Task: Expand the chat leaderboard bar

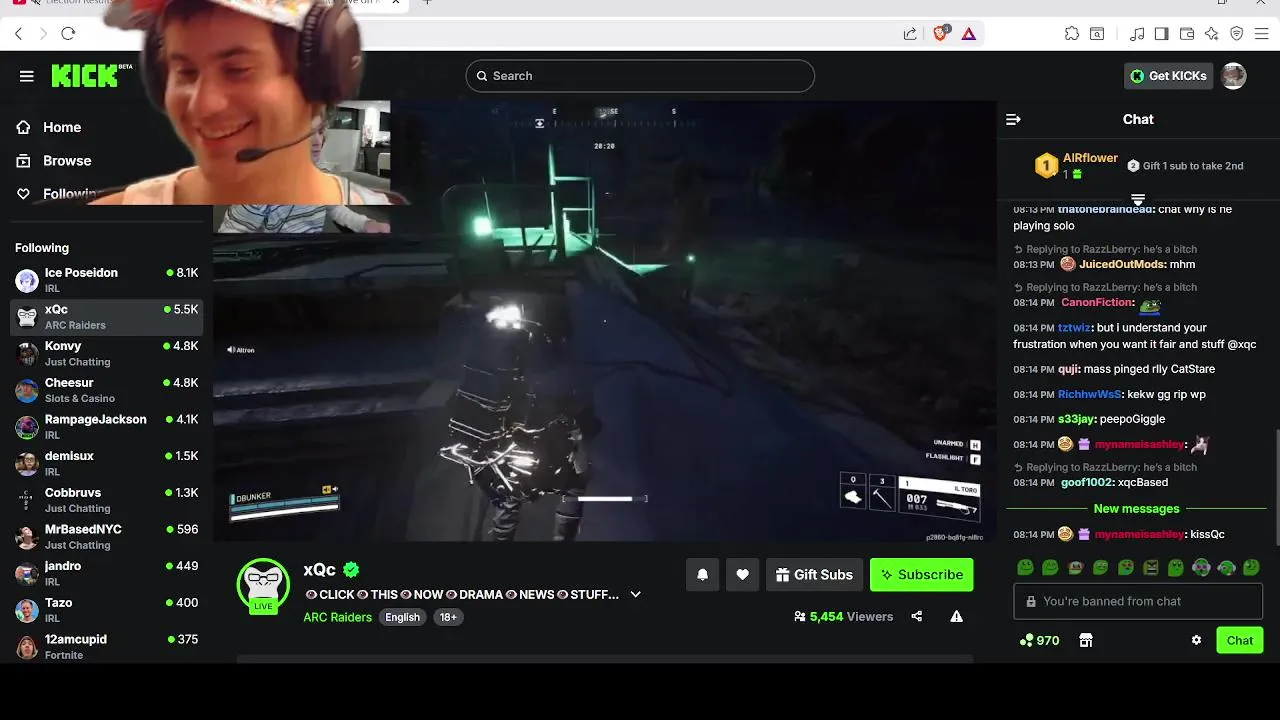Action: pyautogui.click(x=1138, y=199)
